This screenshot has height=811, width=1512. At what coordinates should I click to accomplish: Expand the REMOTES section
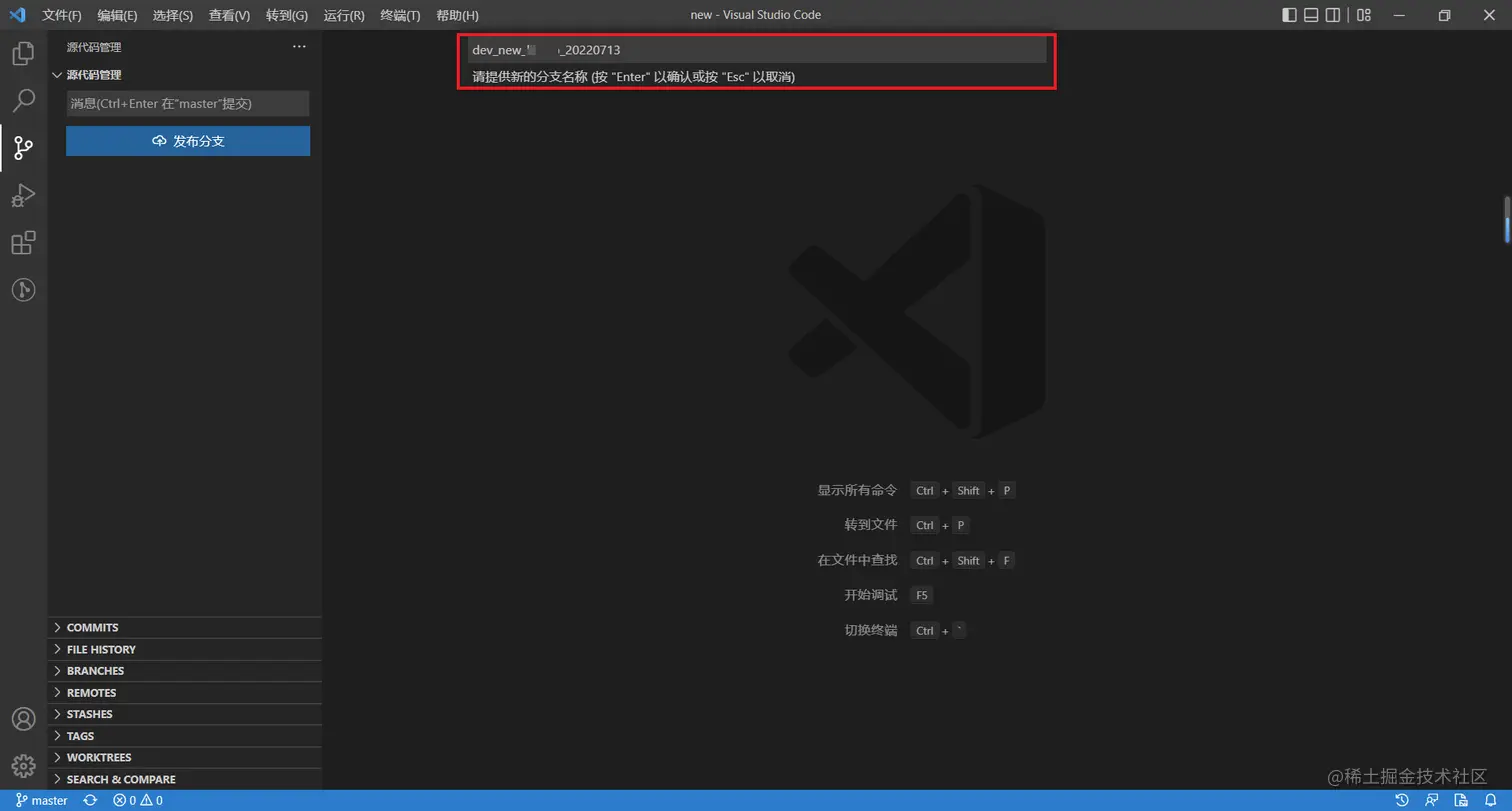[x=185, y=692]
